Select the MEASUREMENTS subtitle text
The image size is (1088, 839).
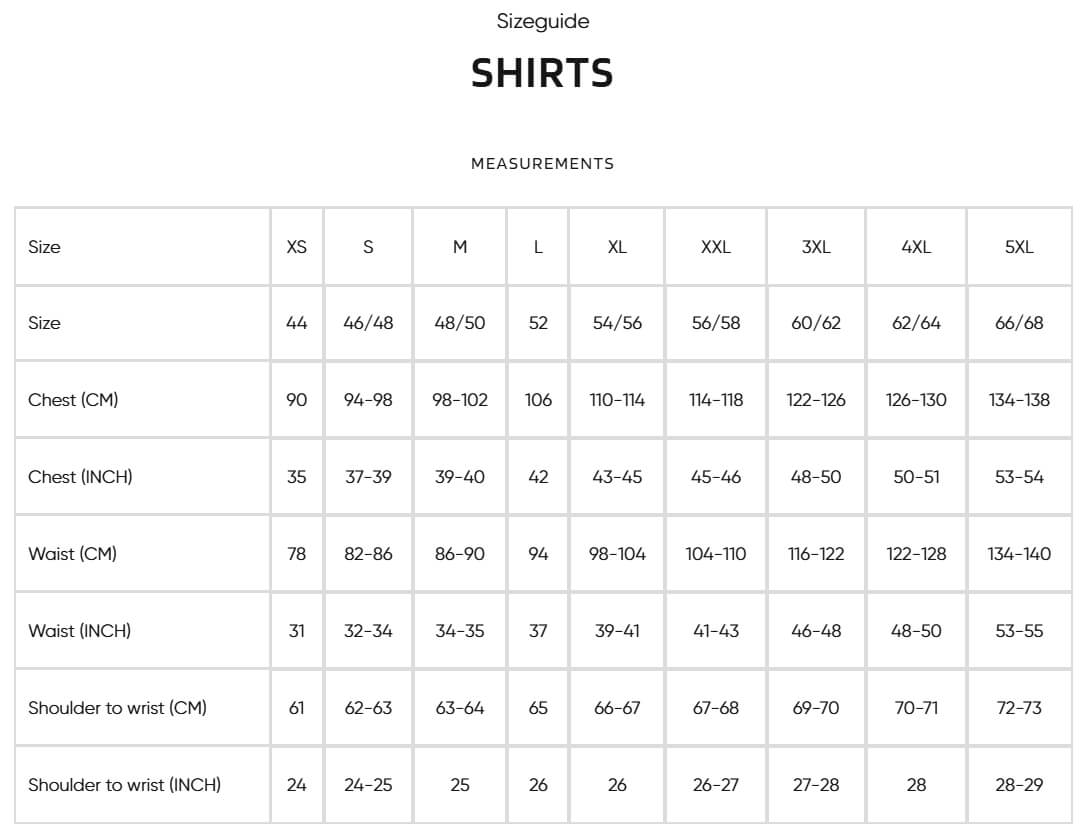[543, 164]
